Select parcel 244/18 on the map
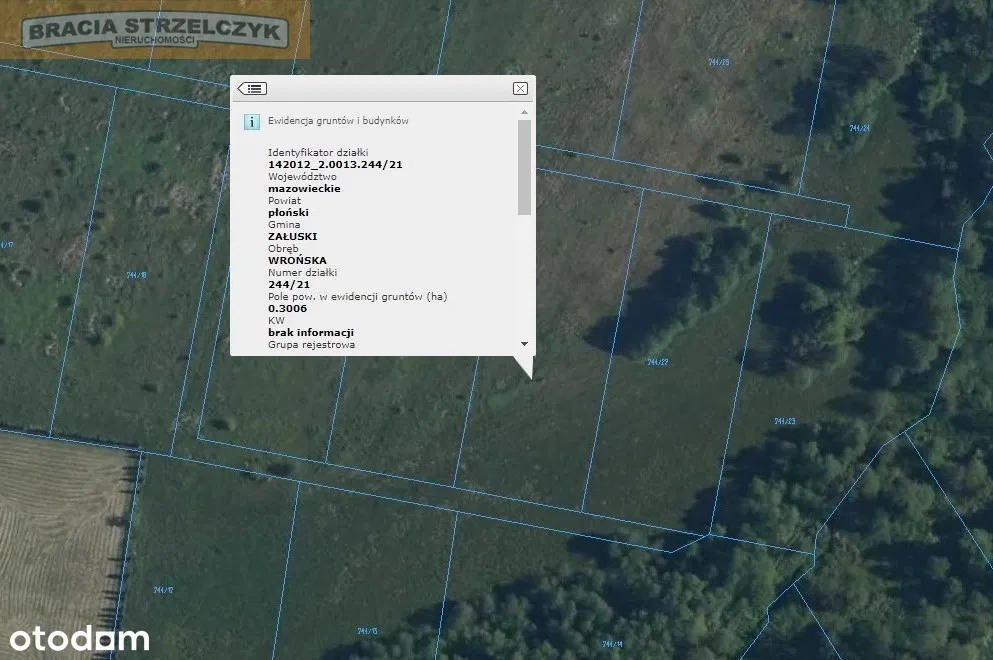Viewport: 993px width, 660px height. point(137,275)
